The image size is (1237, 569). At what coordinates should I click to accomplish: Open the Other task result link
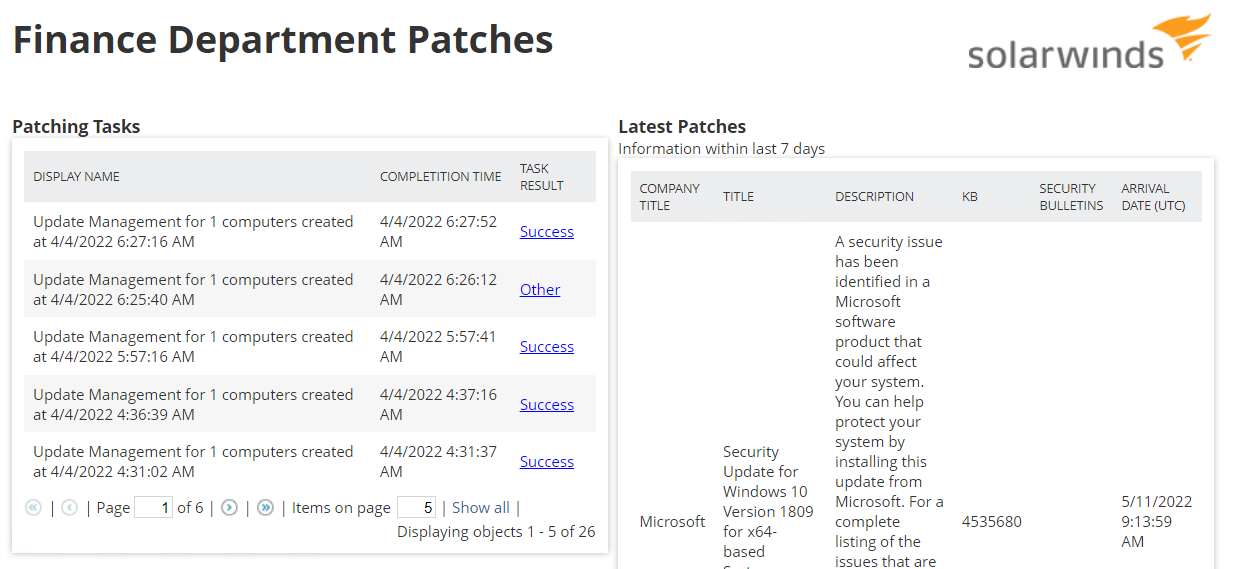click(540, 290)
